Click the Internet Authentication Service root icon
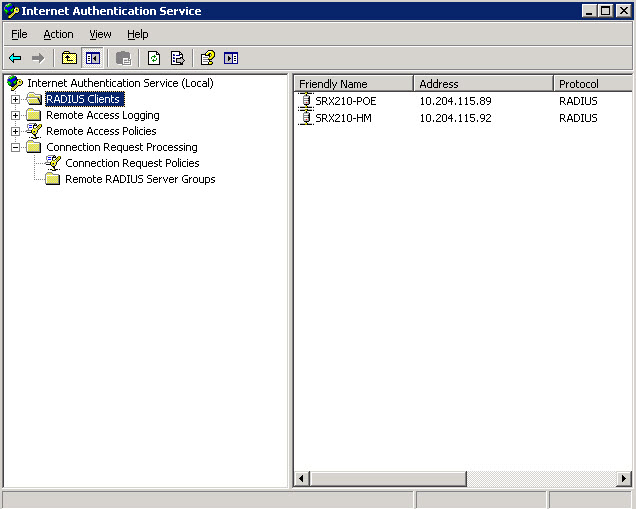636x509 pixels. (15, 83)
